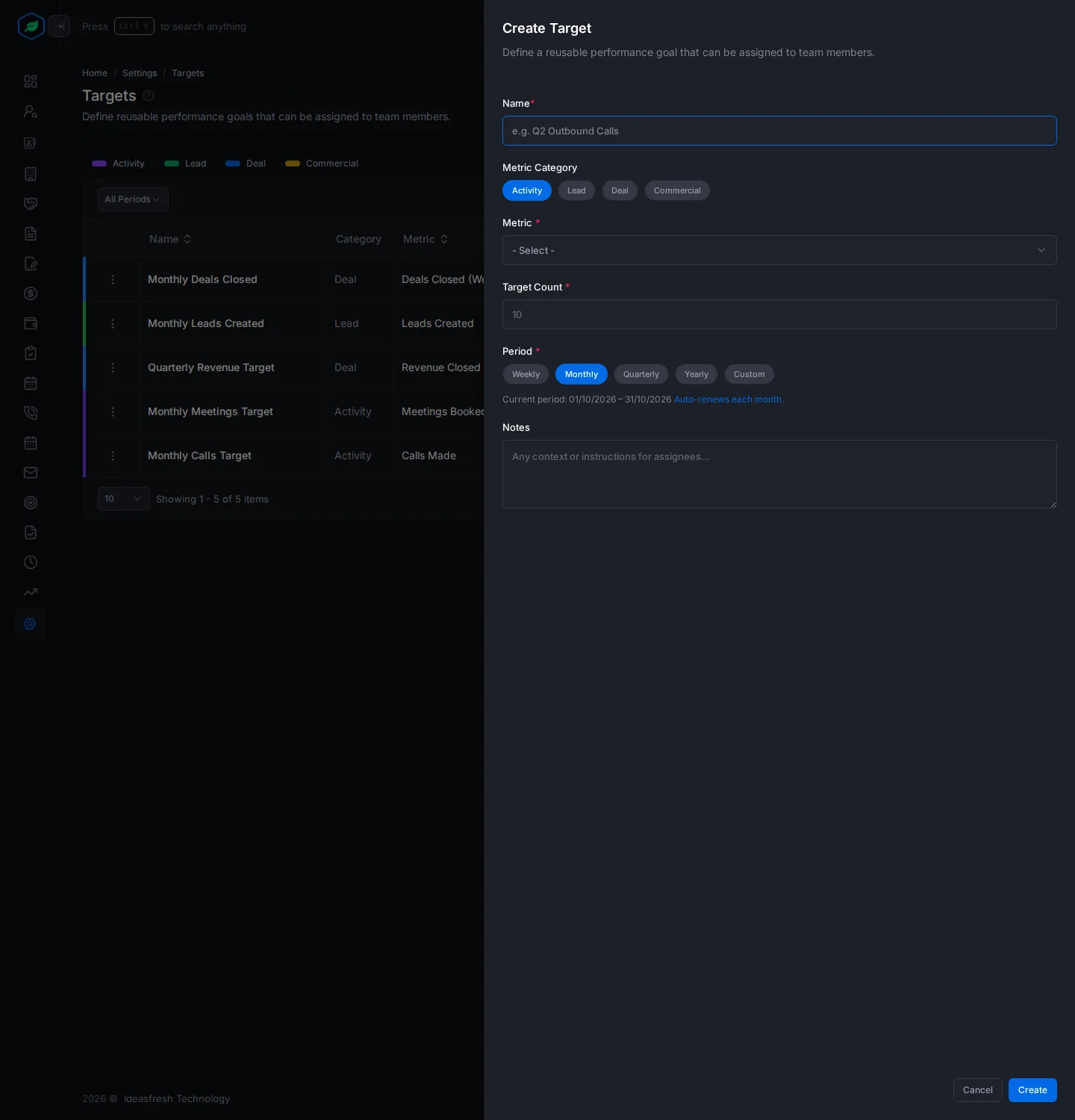Open the companies building icon in sidebar
The height and width of the screenshot is (1120, 1075).
point(31,174)
